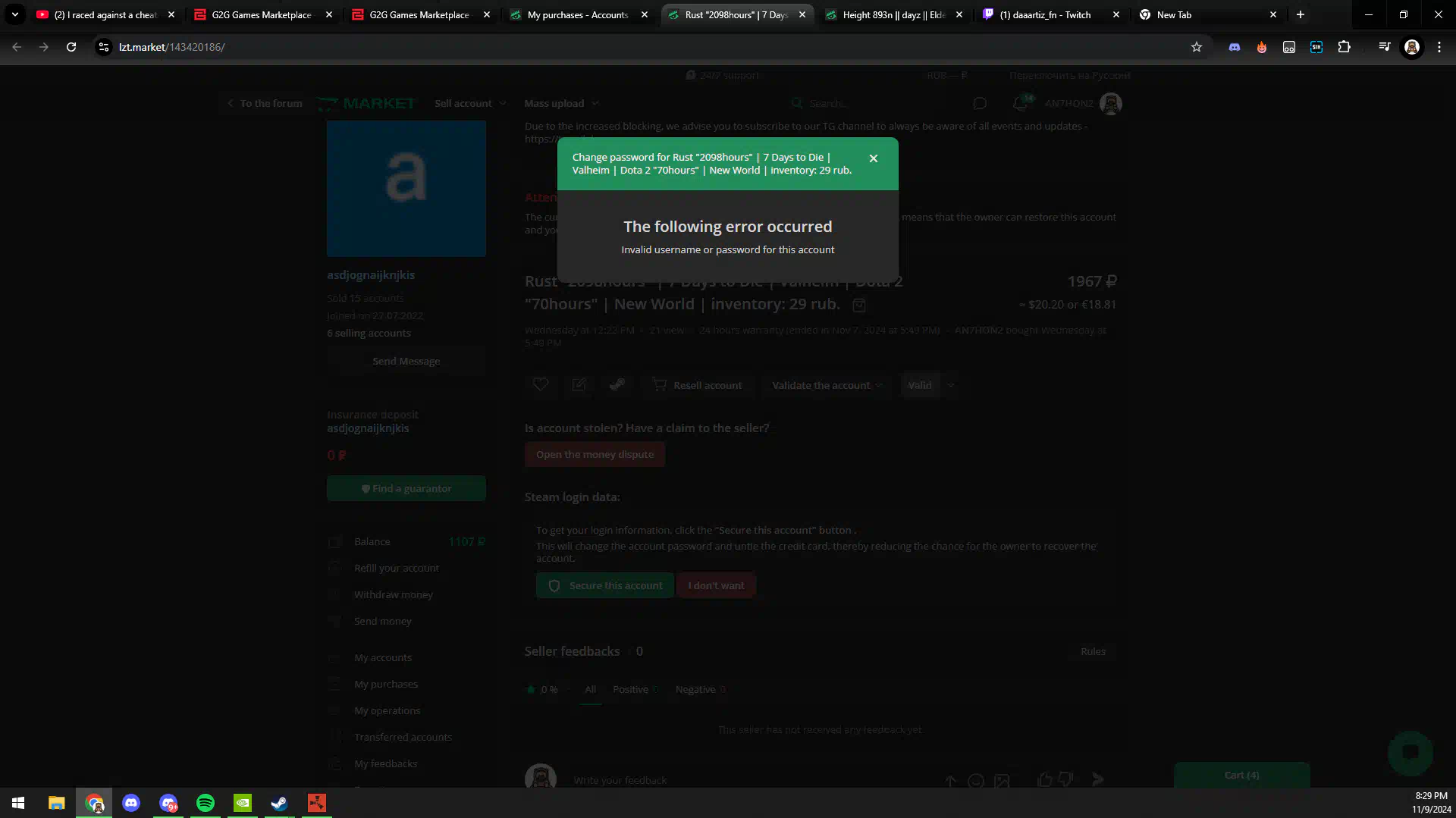
Task: Click Open the money dispute button
Action: (x=595, y=454)
